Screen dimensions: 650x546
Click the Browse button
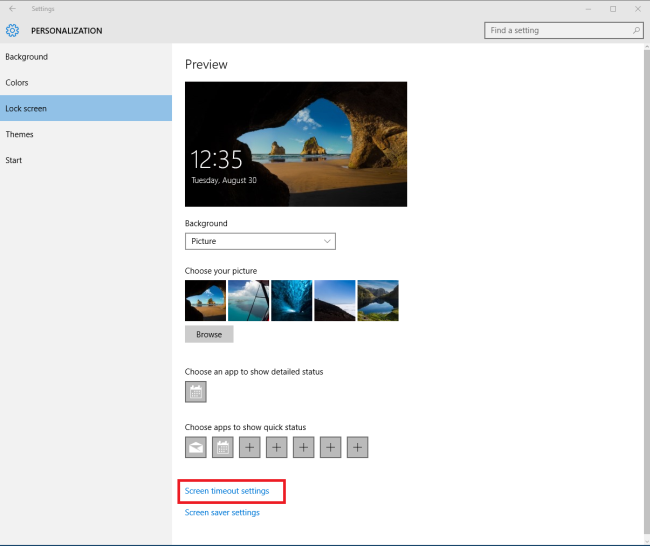[209, 334]
